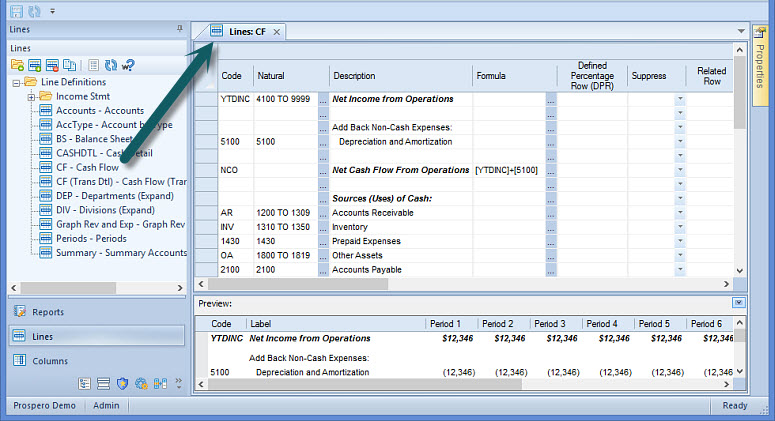Collapse the Preview pane using its arrow button

point(738,302)
